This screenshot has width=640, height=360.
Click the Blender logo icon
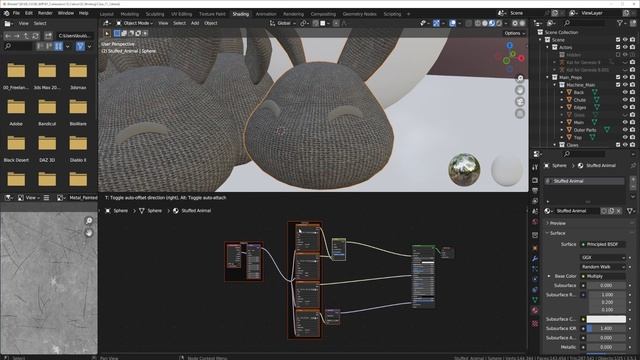click(6, 13)
